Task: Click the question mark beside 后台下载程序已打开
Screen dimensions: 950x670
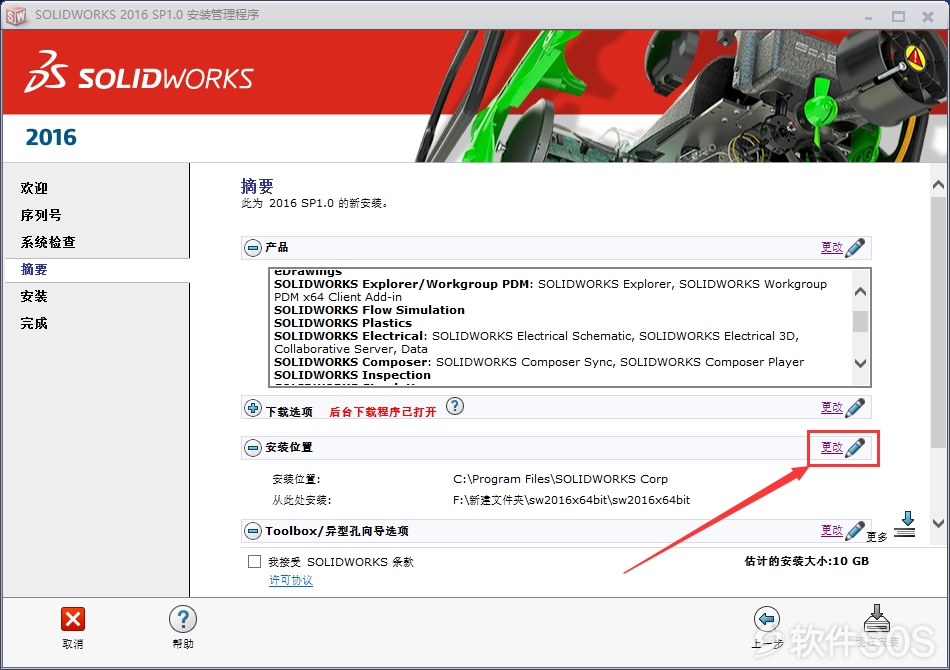Action: tap(454, 406)
